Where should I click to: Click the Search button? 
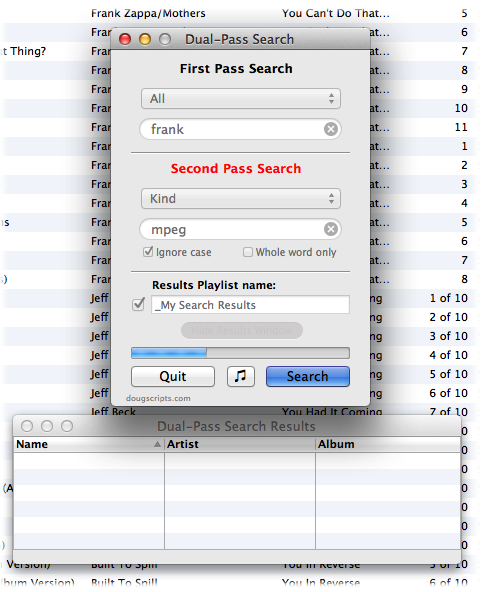[x=308, y=376]
